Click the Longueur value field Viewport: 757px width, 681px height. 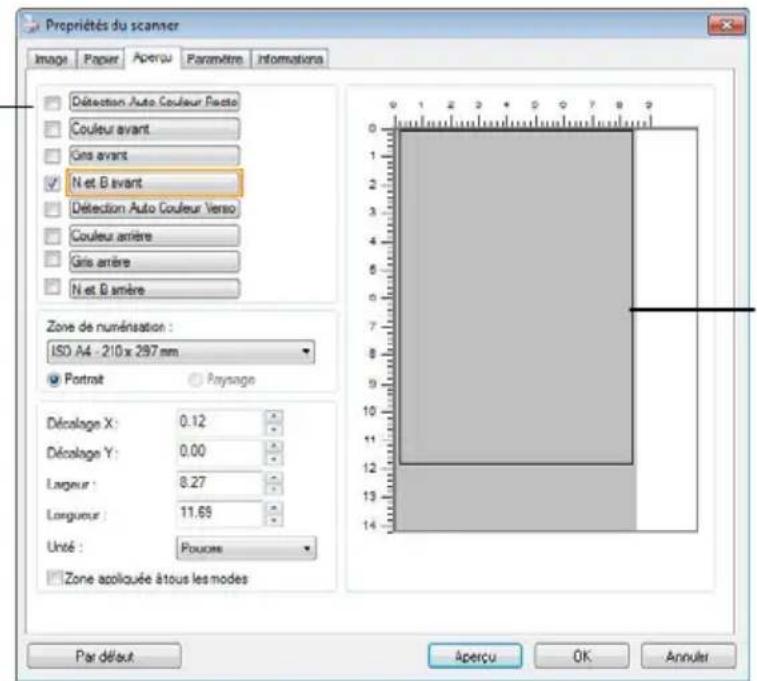[220, 513]
